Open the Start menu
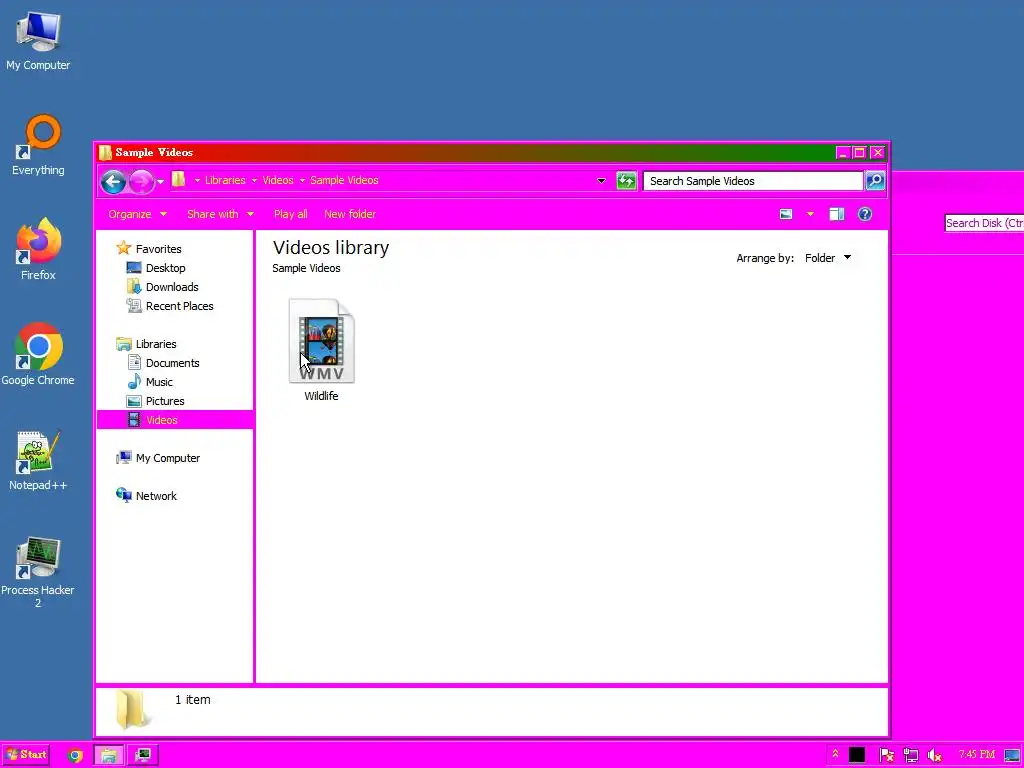This screenshot has width=1024, height=768. (x=26, y=755)
